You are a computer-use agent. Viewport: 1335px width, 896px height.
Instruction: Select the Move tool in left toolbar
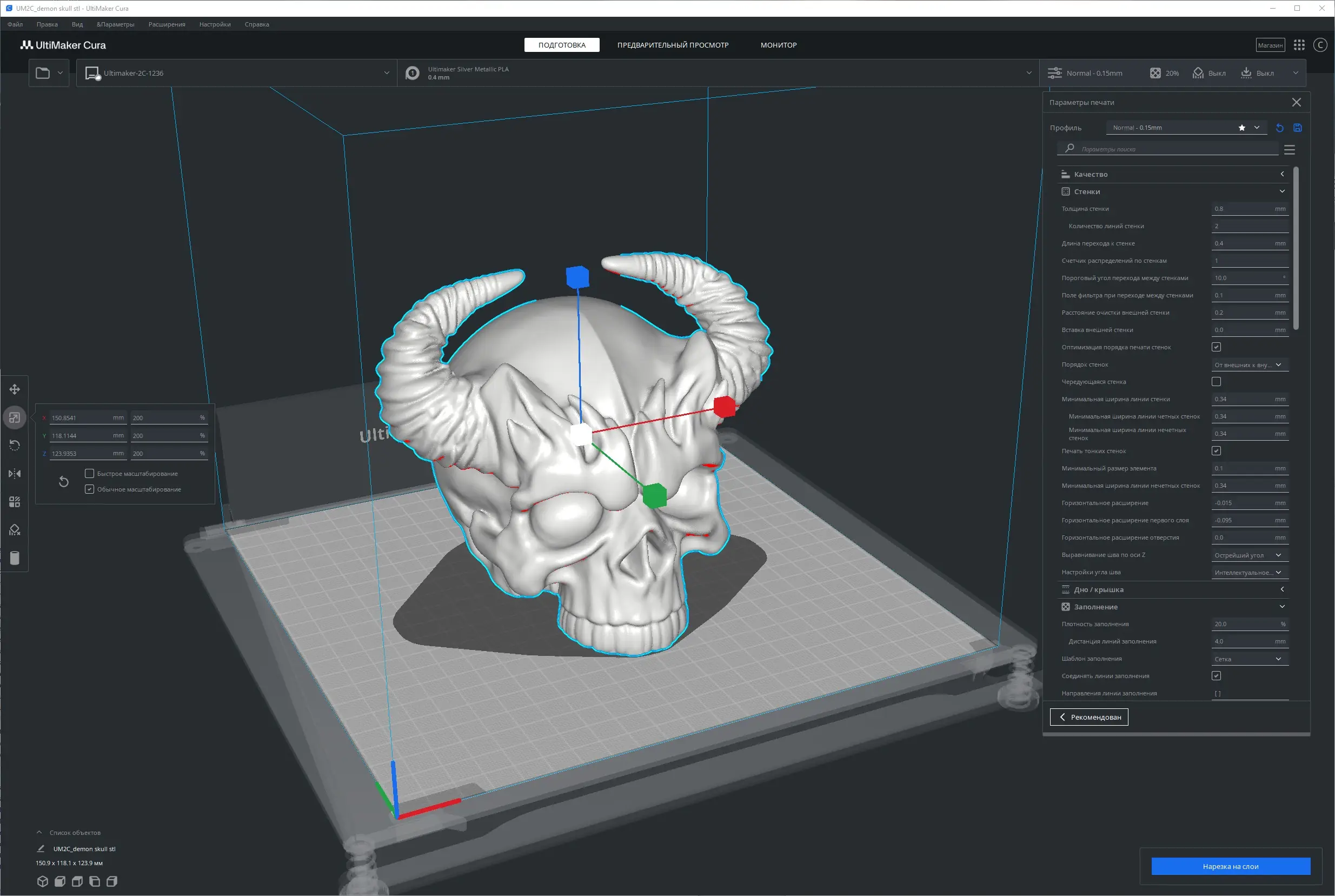coord(15,389)
